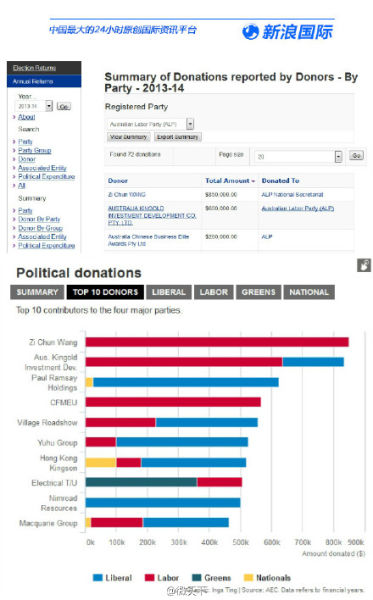Open the GREENS tab
This screenshot has width=373, height=600.
click(x=259, y=292)
